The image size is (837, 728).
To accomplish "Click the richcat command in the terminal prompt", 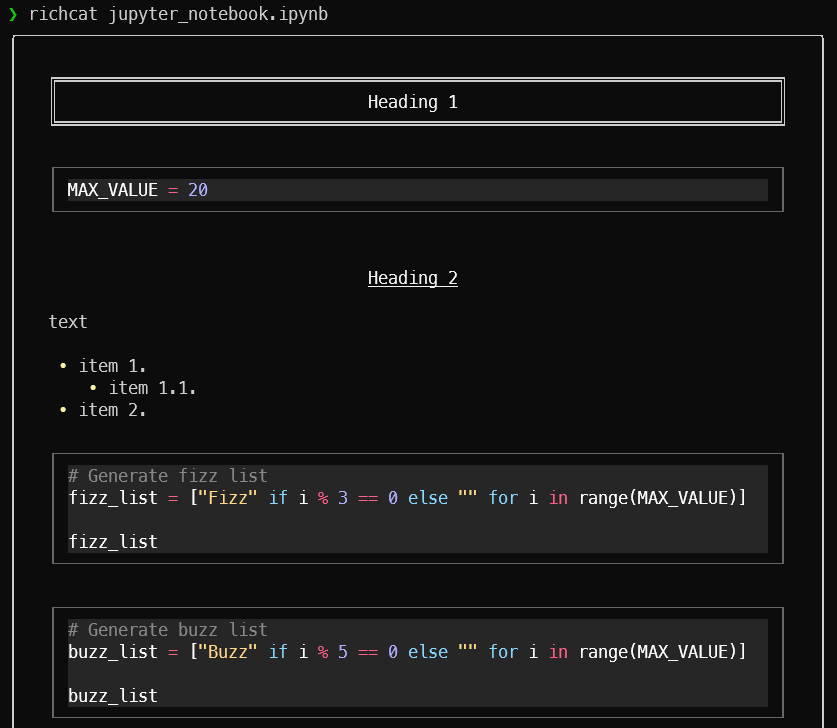I will (62, 14).
